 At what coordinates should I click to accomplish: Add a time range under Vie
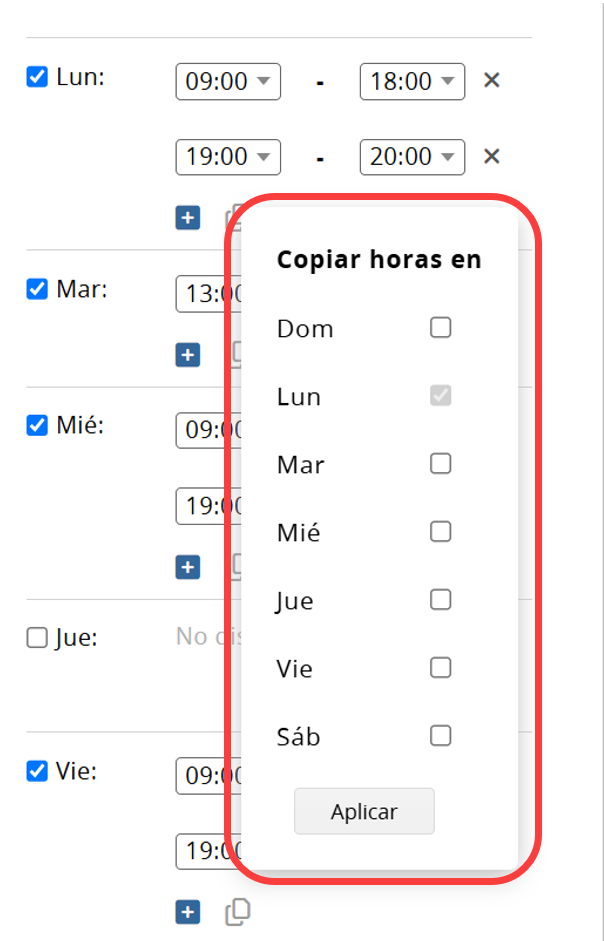(x=188, y=913)
